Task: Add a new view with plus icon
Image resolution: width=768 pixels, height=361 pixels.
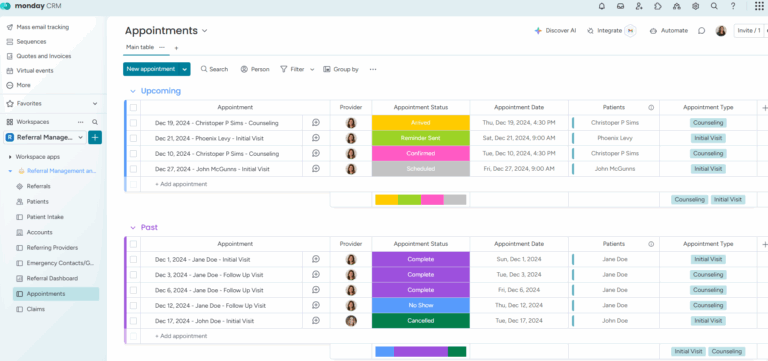Action: (176, 48)
